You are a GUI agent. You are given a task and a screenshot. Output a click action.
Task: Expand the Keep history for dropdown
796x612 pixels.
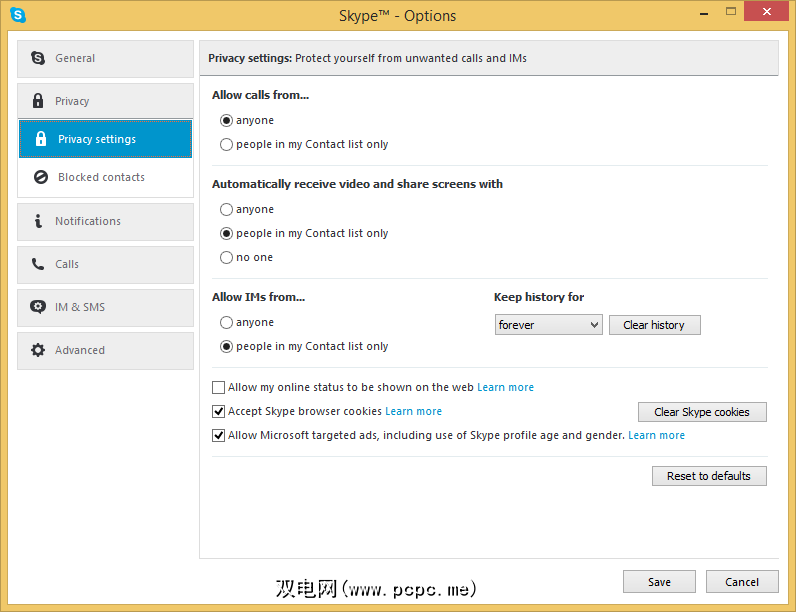[549, 325]
